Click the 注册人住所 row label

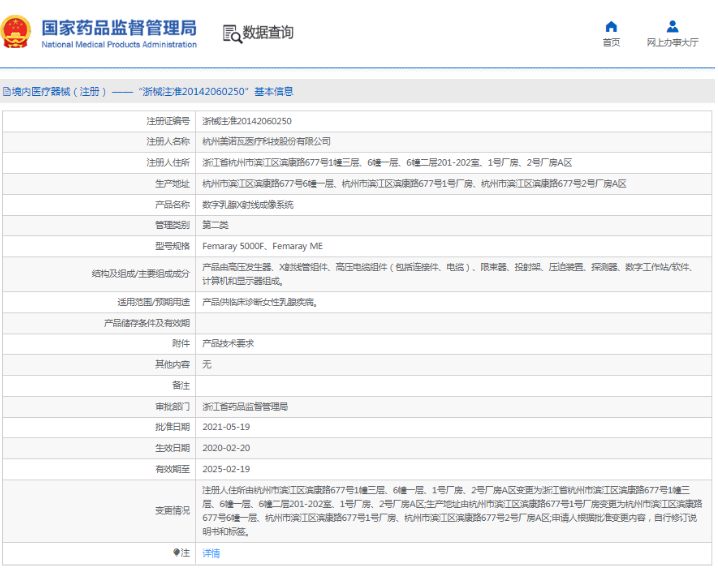(x=168, y=163)
